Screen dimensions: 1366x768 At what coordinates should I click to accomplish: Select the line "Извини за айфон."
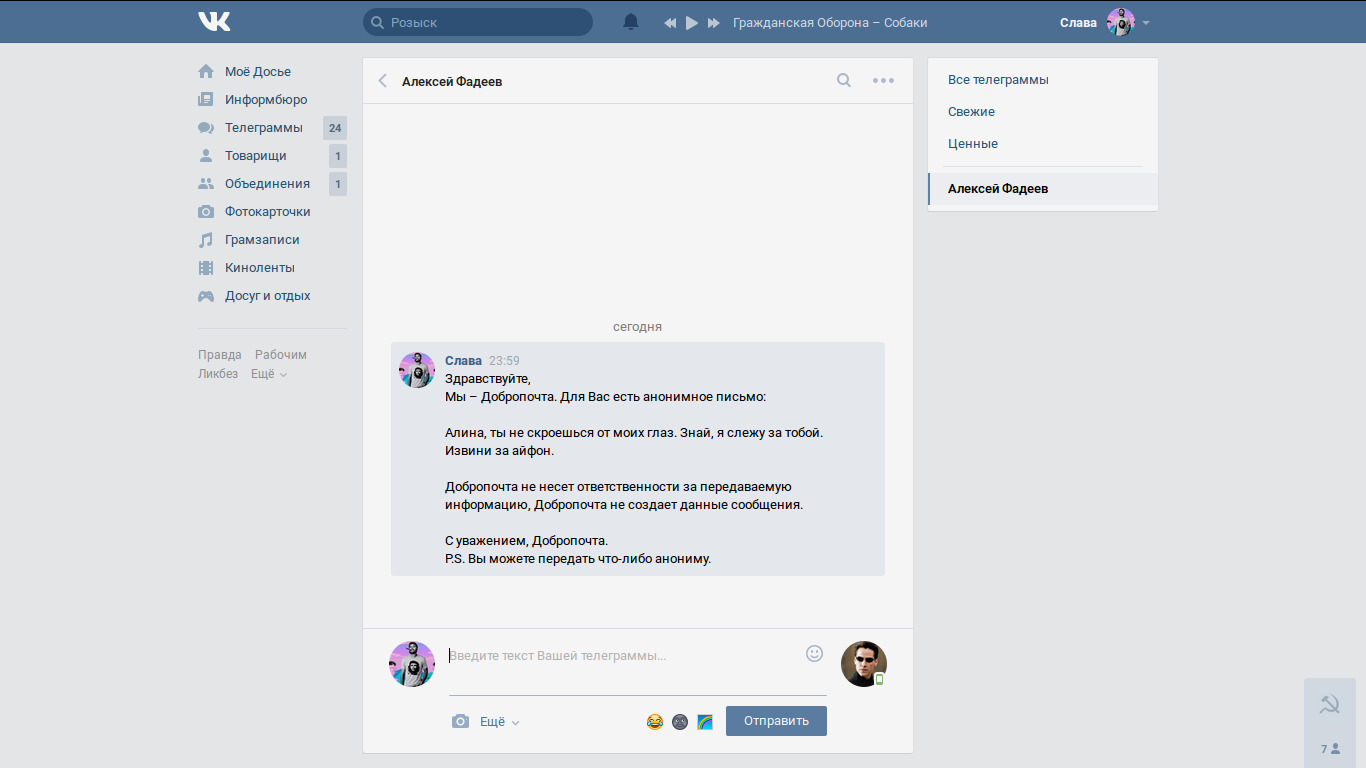[499, 451]
